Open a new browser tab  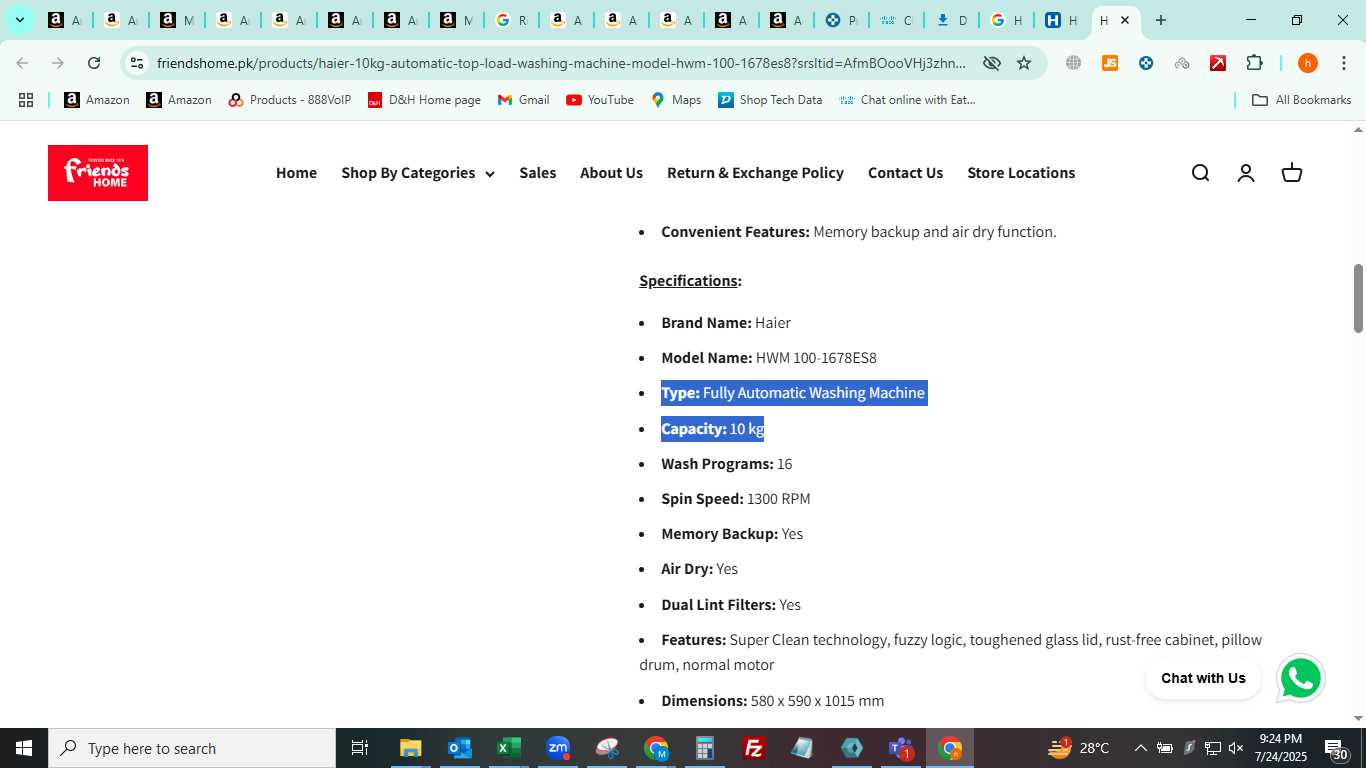coord(1160,20)
